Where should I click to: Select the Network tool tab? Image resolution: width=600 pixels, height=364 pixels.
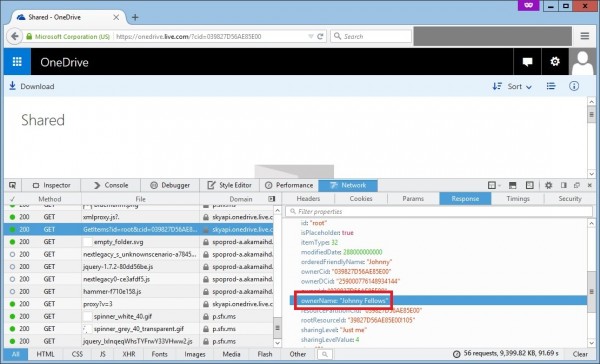pos(348,185)
